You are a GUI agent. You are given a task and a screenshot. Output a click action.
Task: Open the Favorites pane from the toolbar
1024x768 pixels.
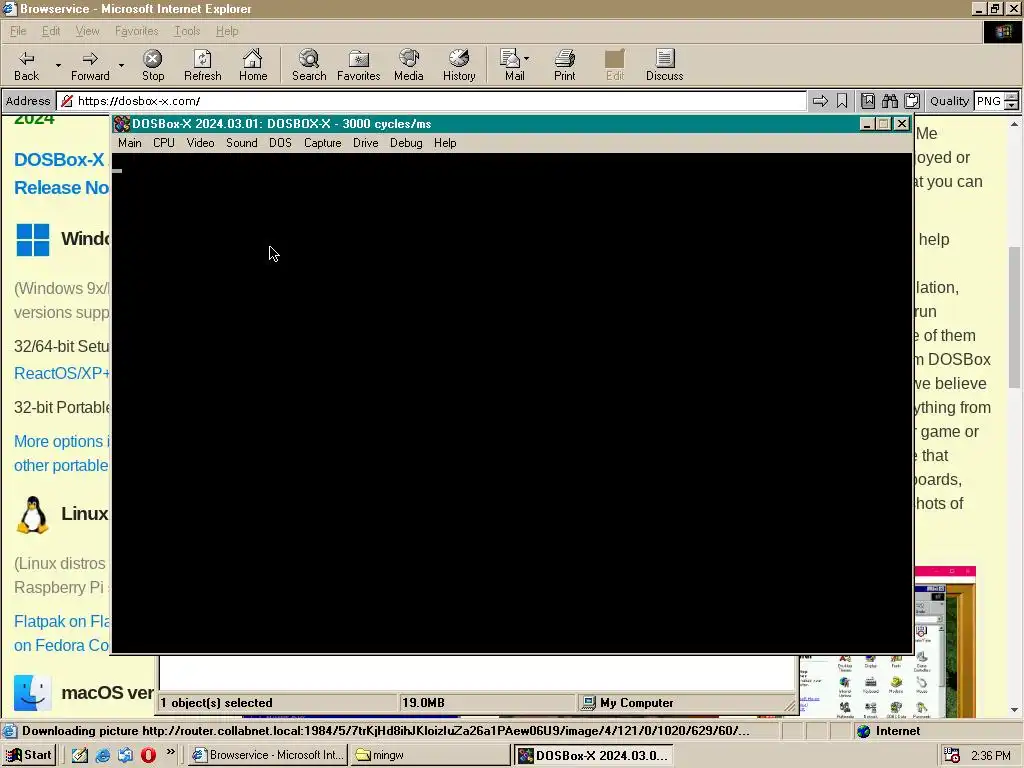pyautogui.click(x=359, y=65)
